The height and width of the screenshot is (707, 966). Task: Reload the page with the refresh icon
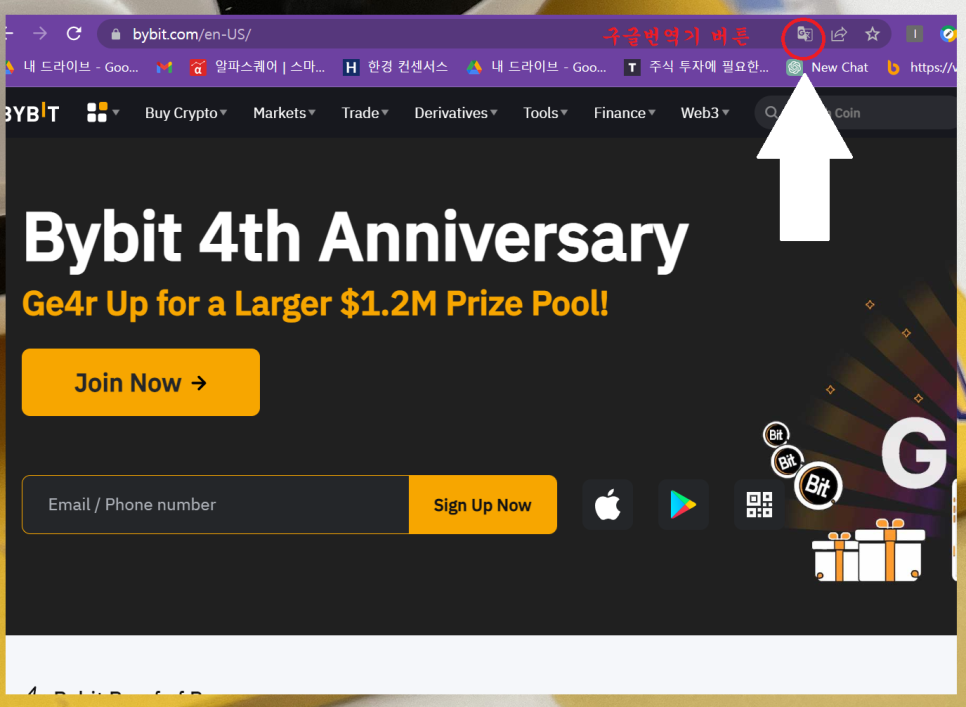pyautogui.click(x=74, y=33)
